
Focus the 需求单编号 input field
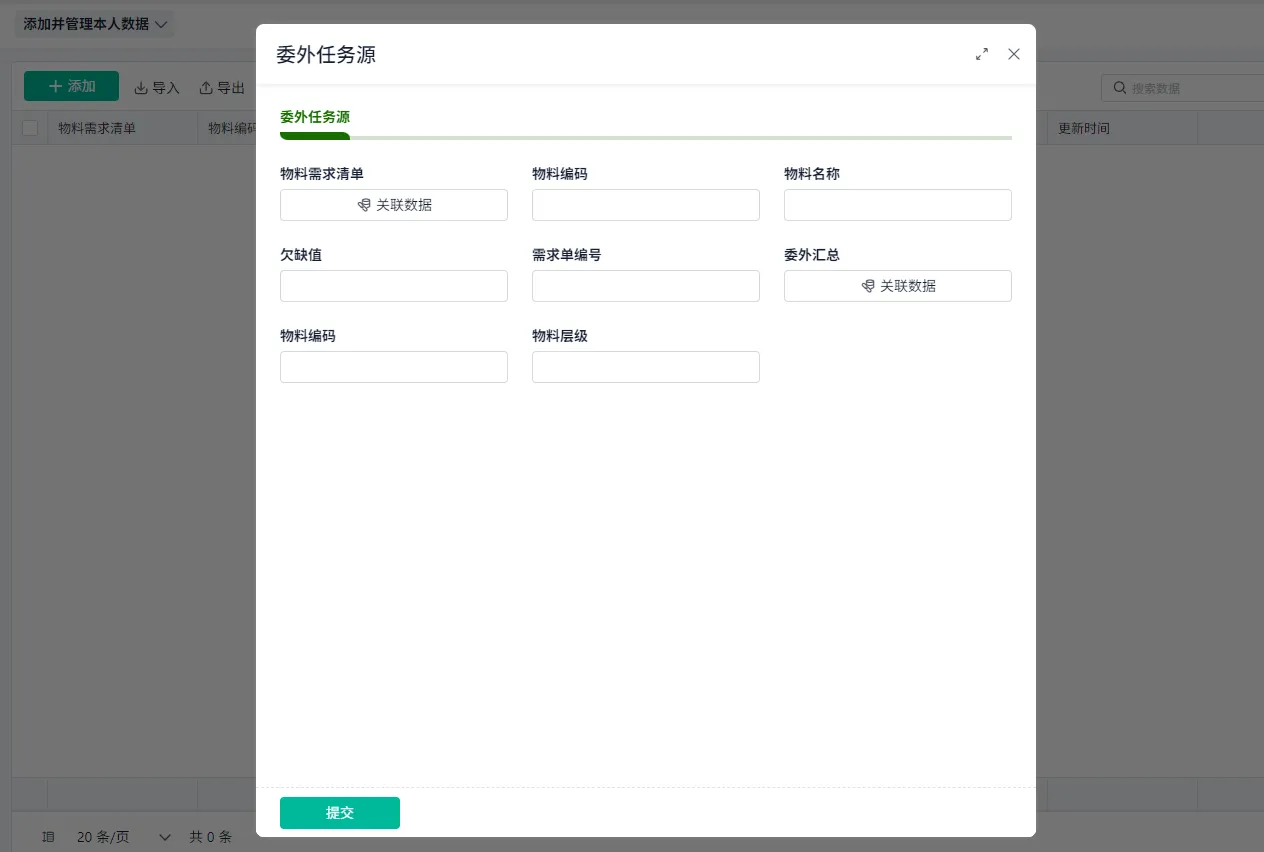click(646, 286)
